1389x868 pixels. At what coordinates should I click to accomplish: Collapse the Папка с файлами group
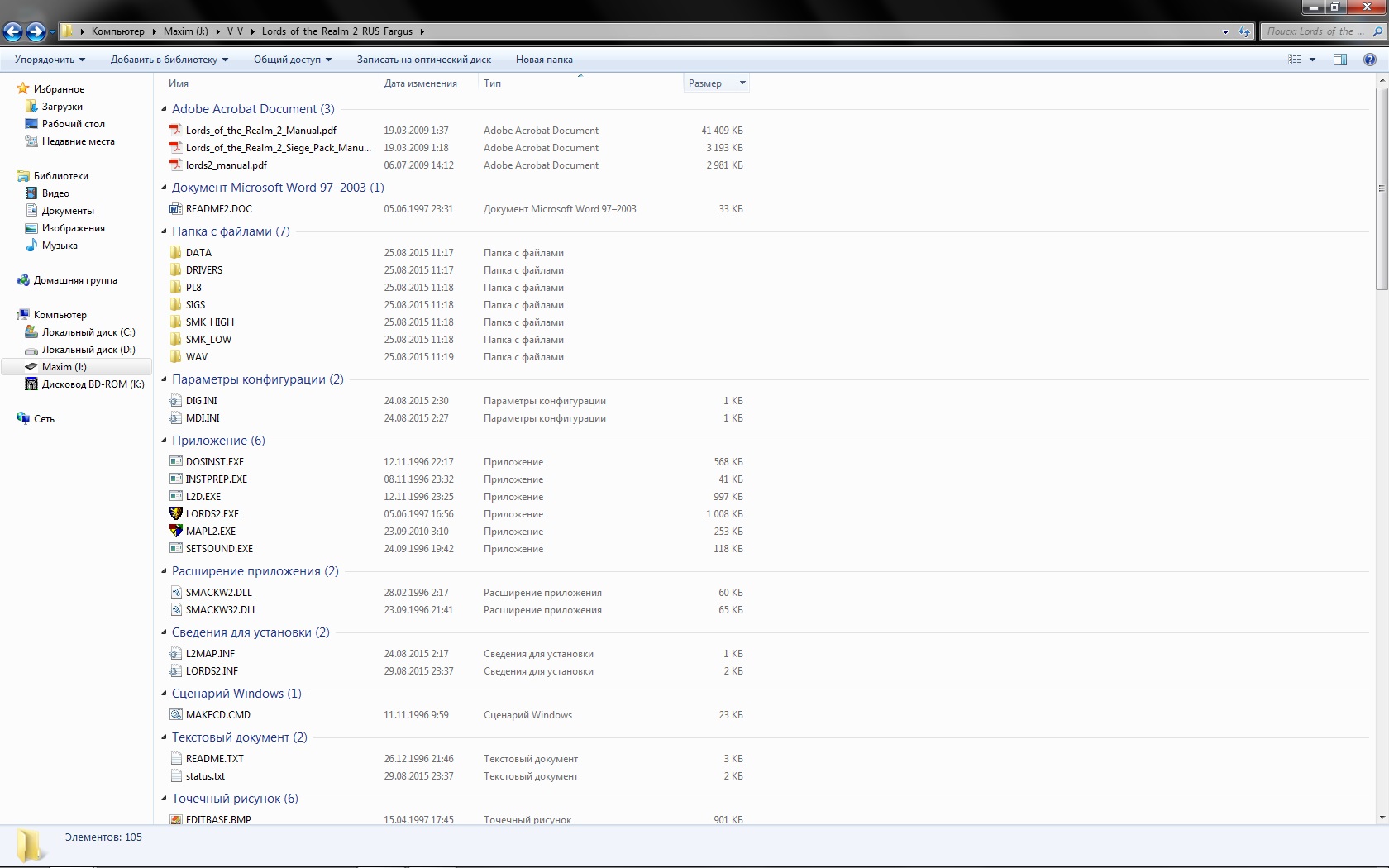click(164, 231)
